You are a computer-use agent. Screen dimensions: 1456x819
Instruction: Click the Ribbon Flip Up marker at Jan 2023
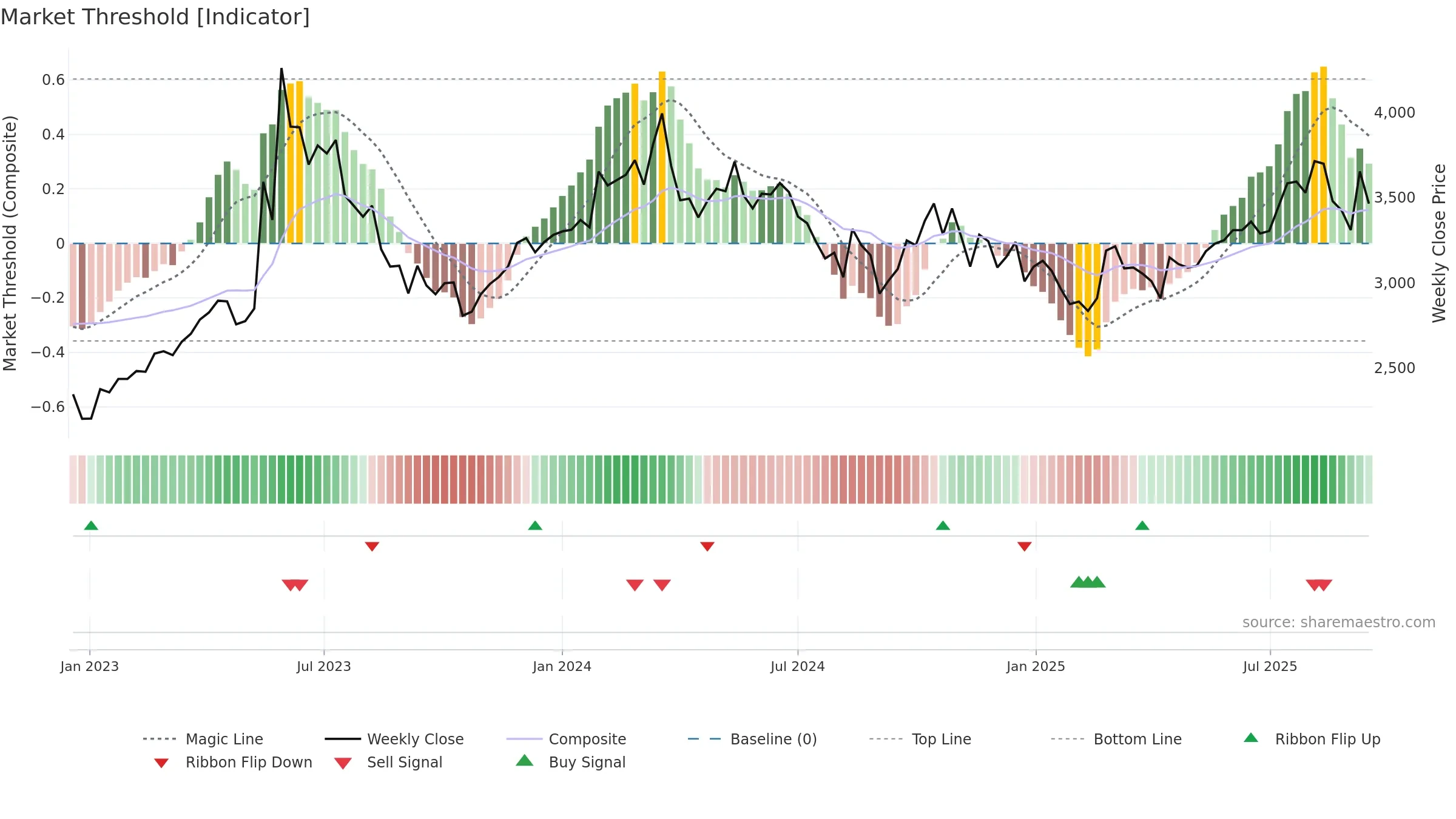(91, 525)
